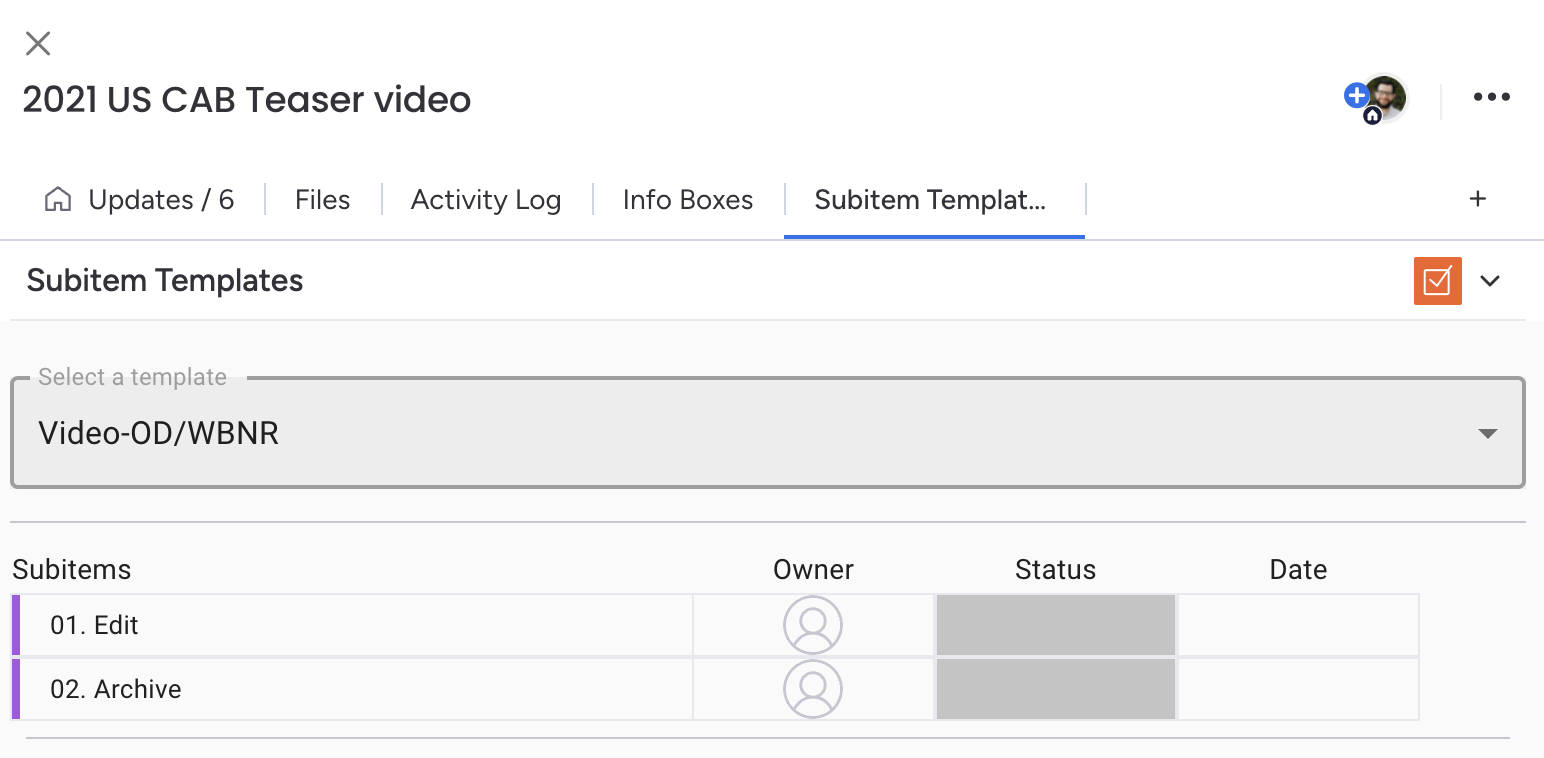Click the 02. Archive subitem name

pyautogui.click(x=116, y=689)
